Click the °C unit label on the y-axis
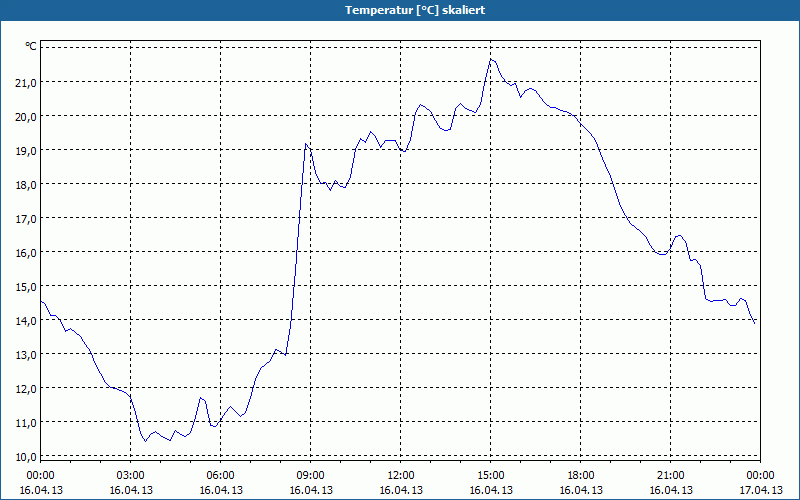This screenshot has height=500, width=800. (31, 46)
